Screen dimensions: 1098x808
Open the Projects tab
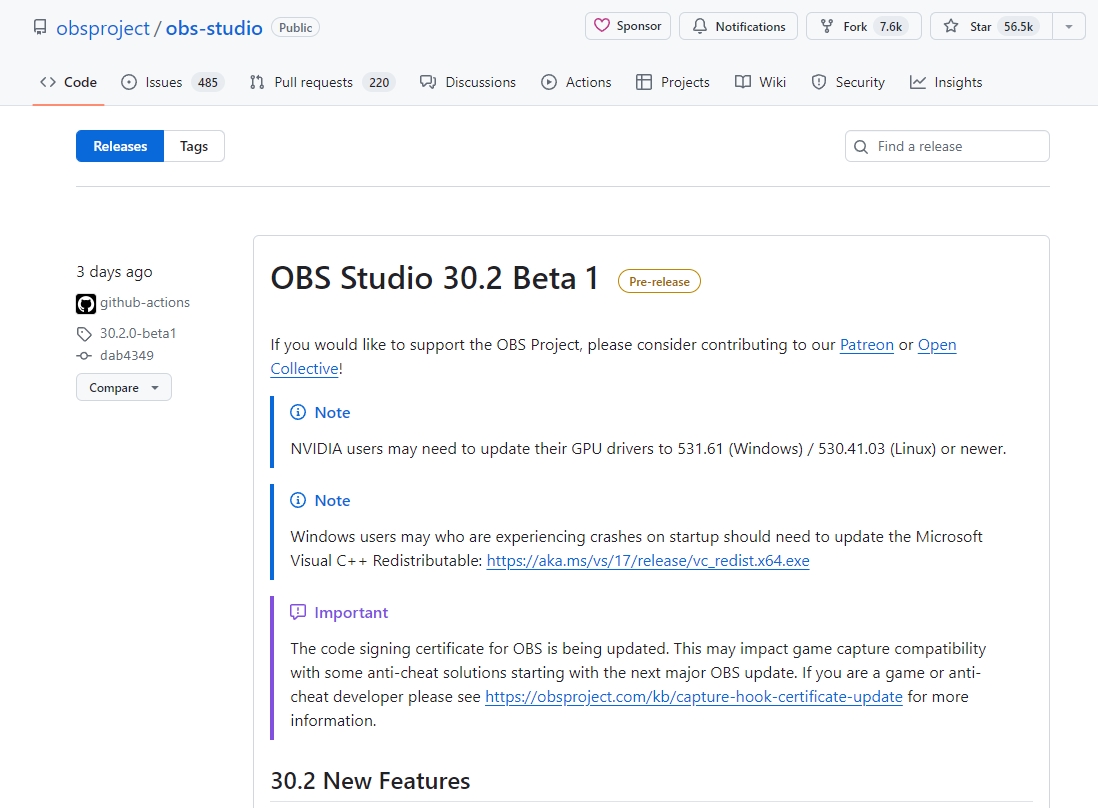coord(673,82)
